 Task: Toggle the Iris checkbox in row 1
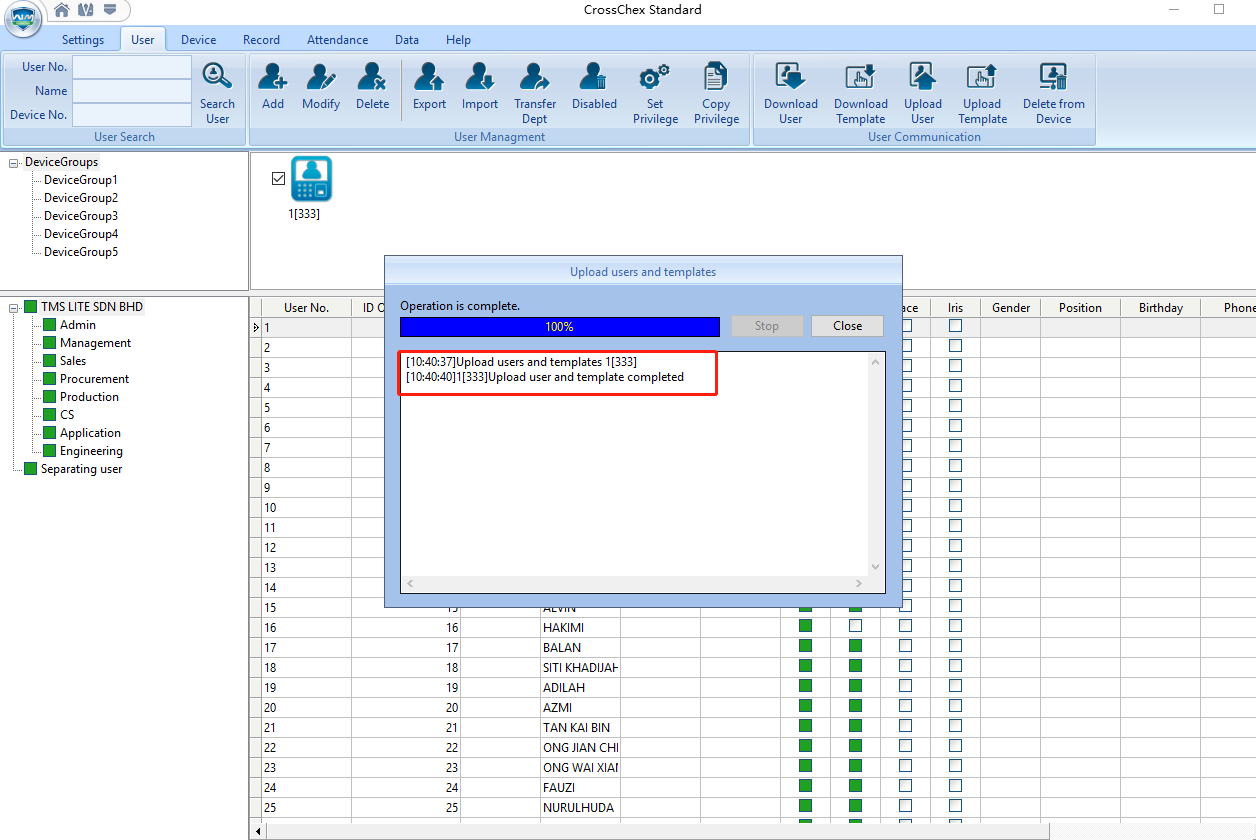click(955, 326)
